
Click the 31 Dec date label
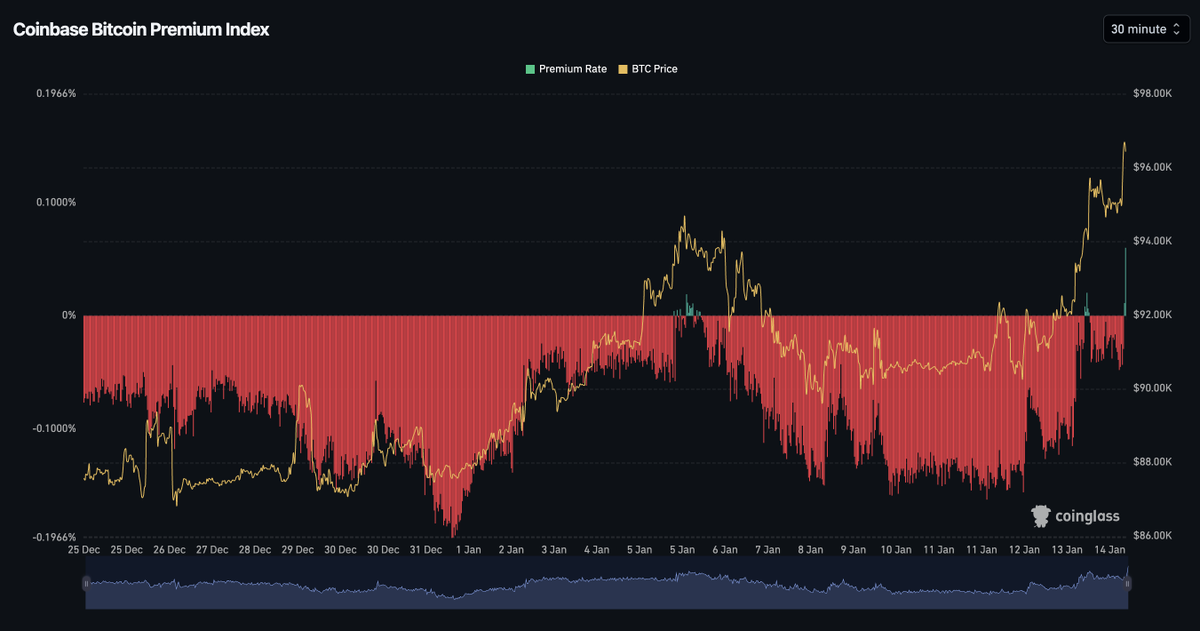coord(426,550)
